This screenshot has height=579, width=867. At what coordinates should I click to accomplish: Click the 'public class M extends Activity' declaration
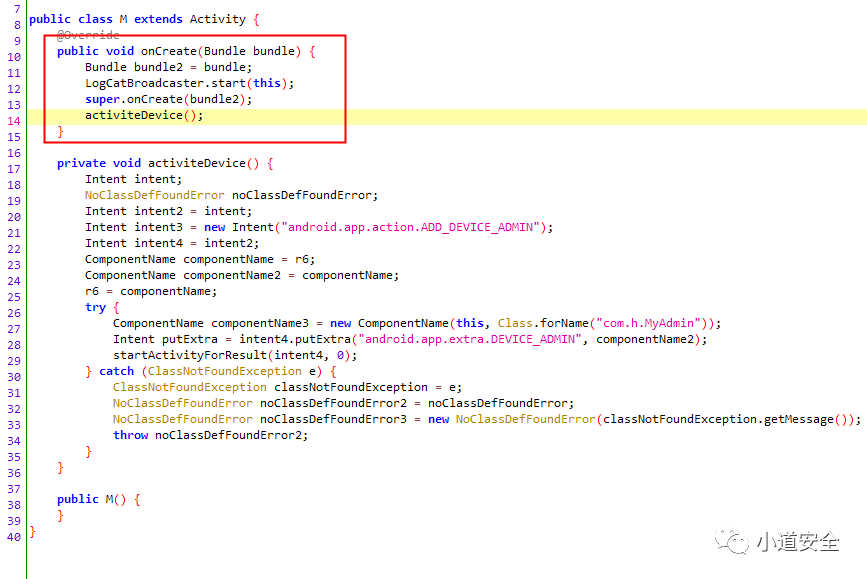pos(137,19)
